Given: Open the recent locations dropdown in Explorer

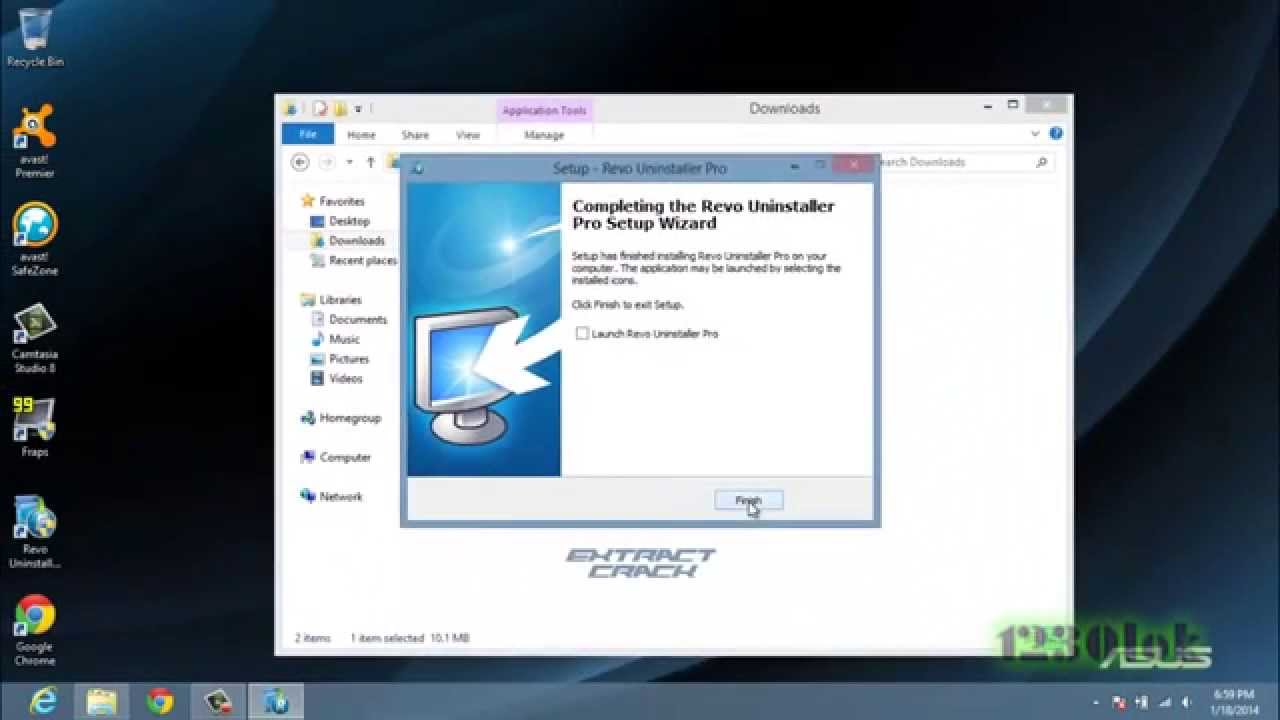Looking at the screenshot, I should pos(349,162).
